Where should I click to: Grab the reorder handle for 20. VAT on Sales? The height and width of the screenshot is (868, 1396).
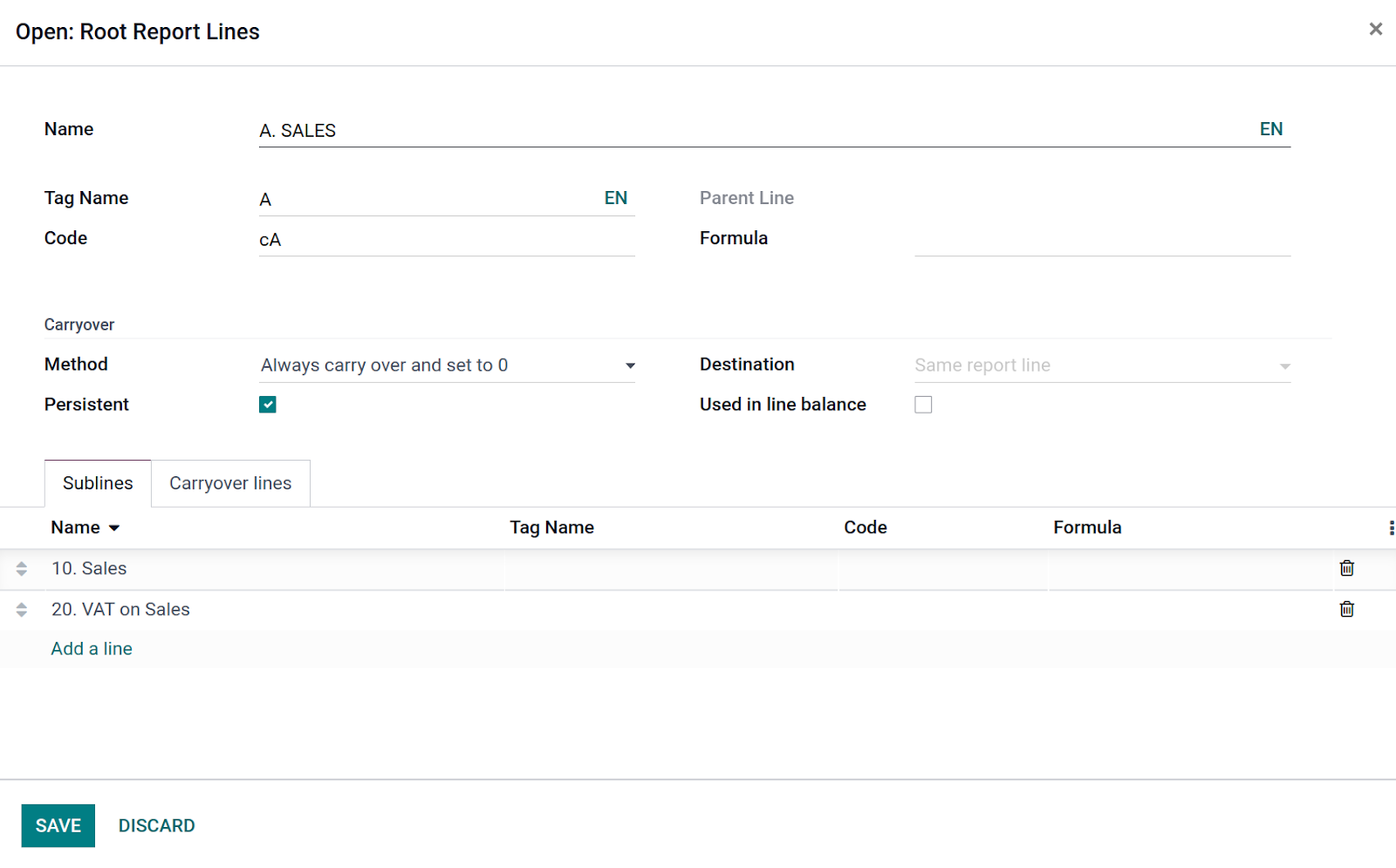[x=22, y=610]
